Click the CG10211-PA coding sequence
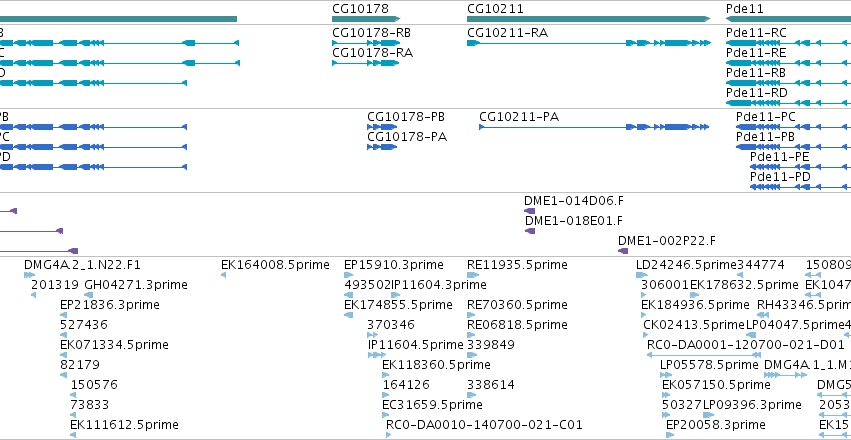Screen dimensions: 851x440 pos(594,127)
